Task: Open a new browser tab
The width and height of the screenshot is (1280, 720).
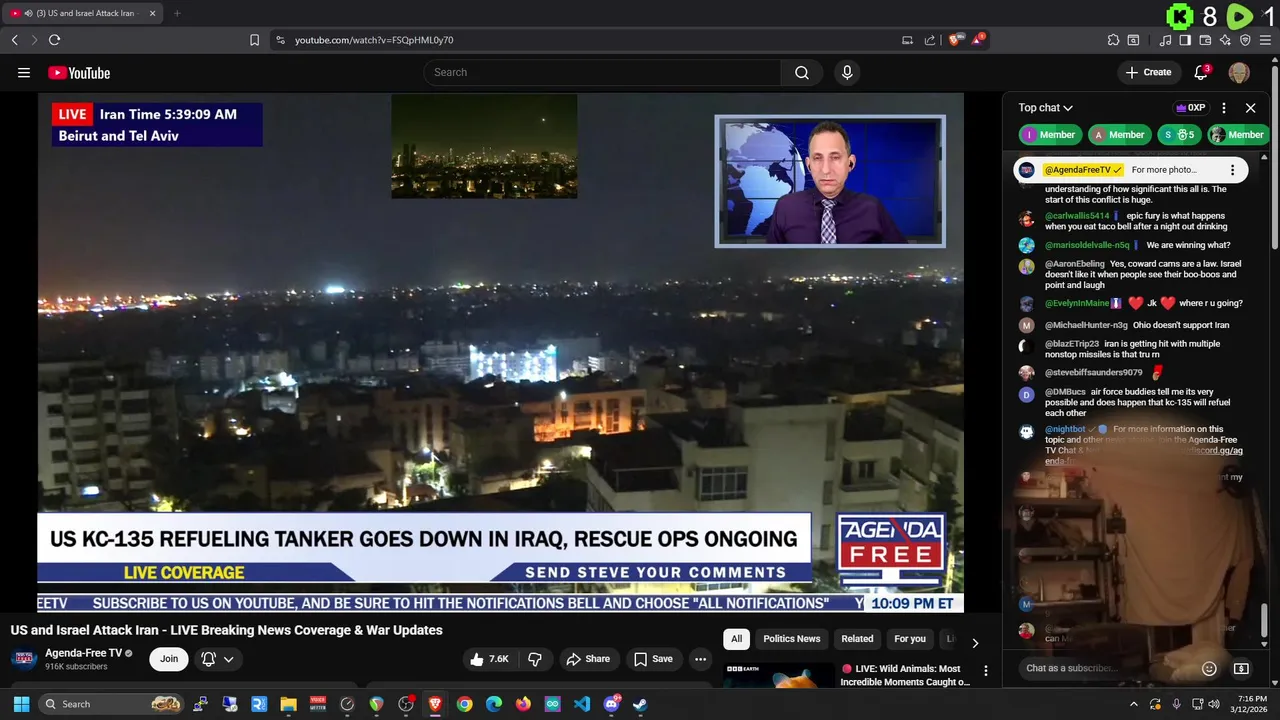Action: point(177,13)
